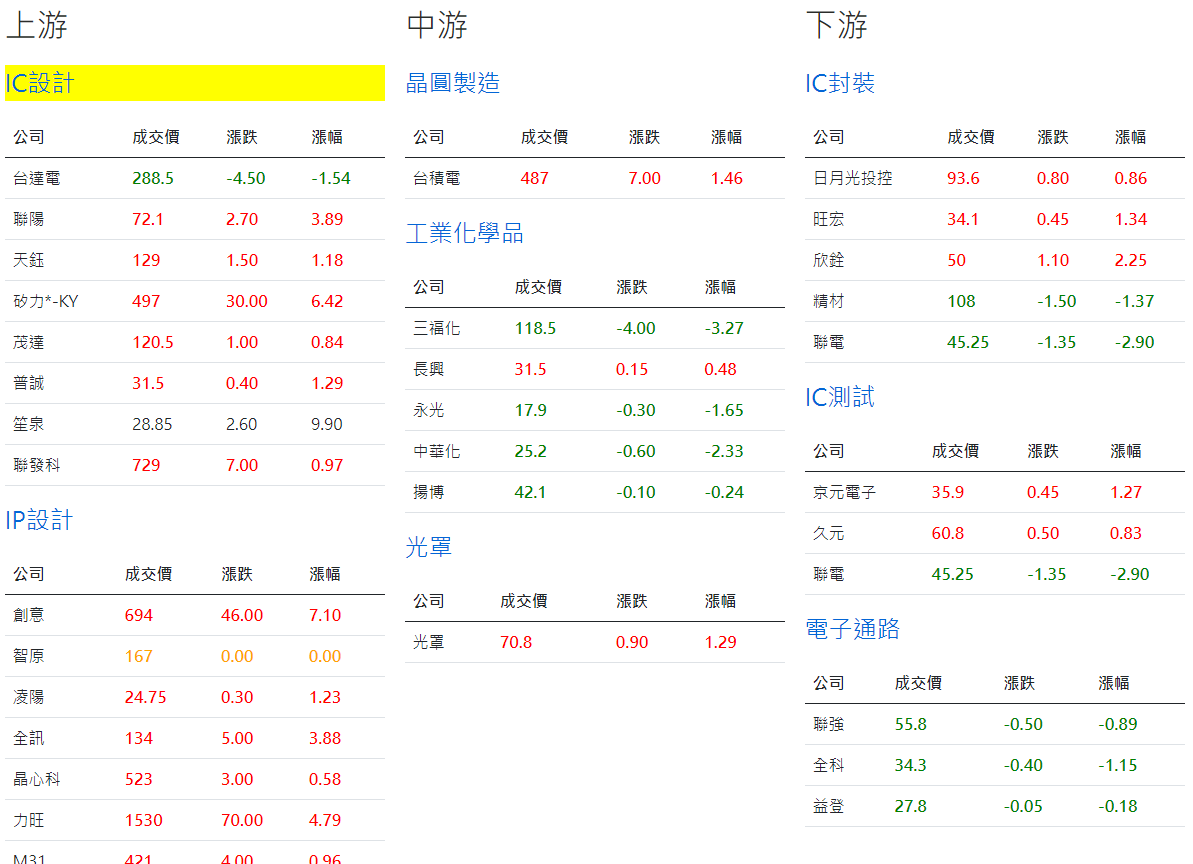The width and height of the screenshot is (1193, 864).
Task: Click the 台達電 company name
Action: (x=37, y=178)
